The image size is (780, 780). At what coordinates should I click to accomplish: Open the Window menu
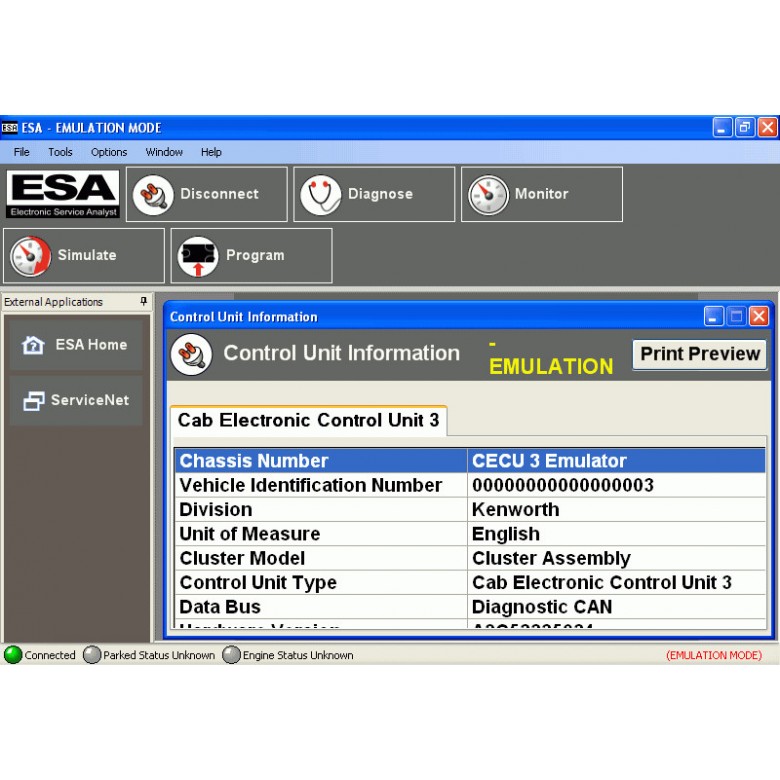click(x=164, y=152)
